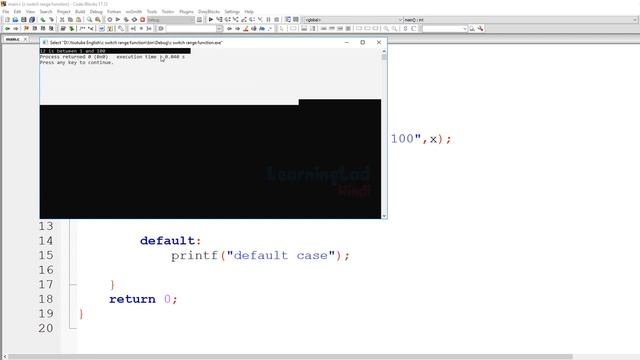The height and width of the screenshot is (360, 640).
Task: Click the Step out debug icon
Action: pyautogui.click(x=244, y=20)
